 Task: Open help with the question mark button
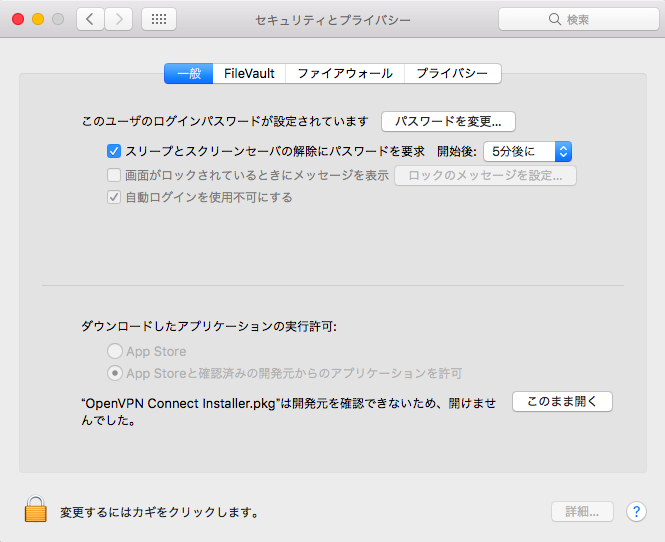[636, 511]
